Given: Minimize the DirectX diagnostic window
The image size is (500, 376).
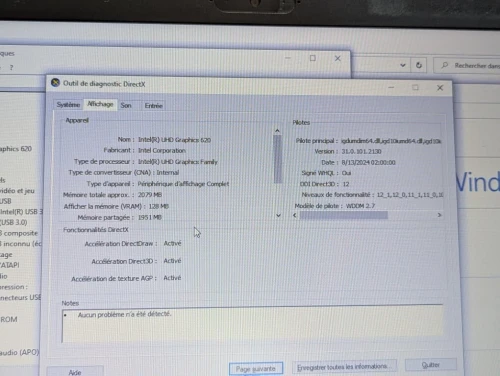Looking at the screenshot, I should point(391,87).
